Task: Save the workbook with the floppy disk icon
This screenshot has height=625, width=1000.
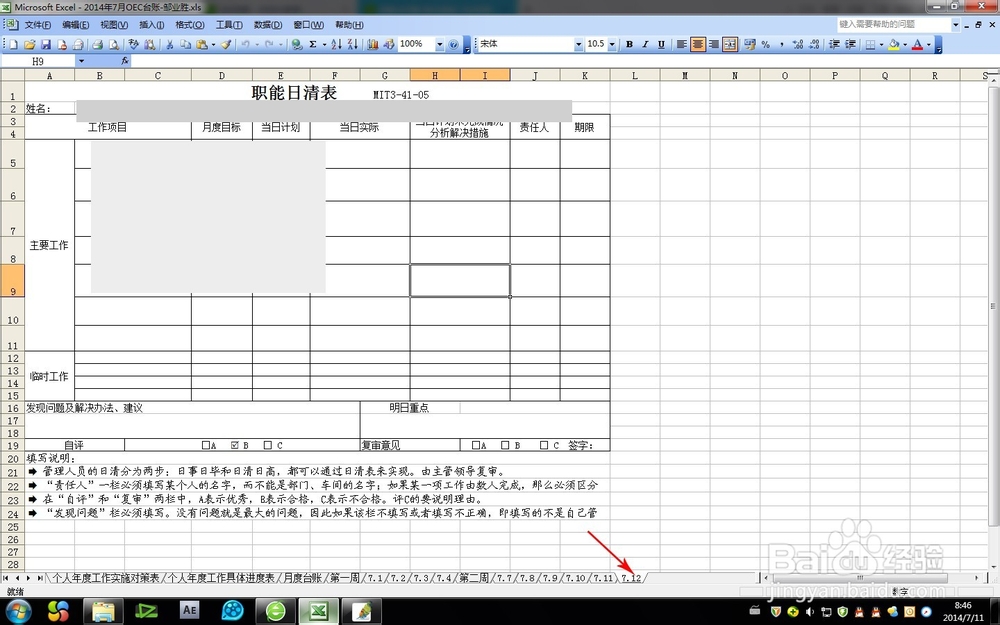Action: [x=46, y=44]
